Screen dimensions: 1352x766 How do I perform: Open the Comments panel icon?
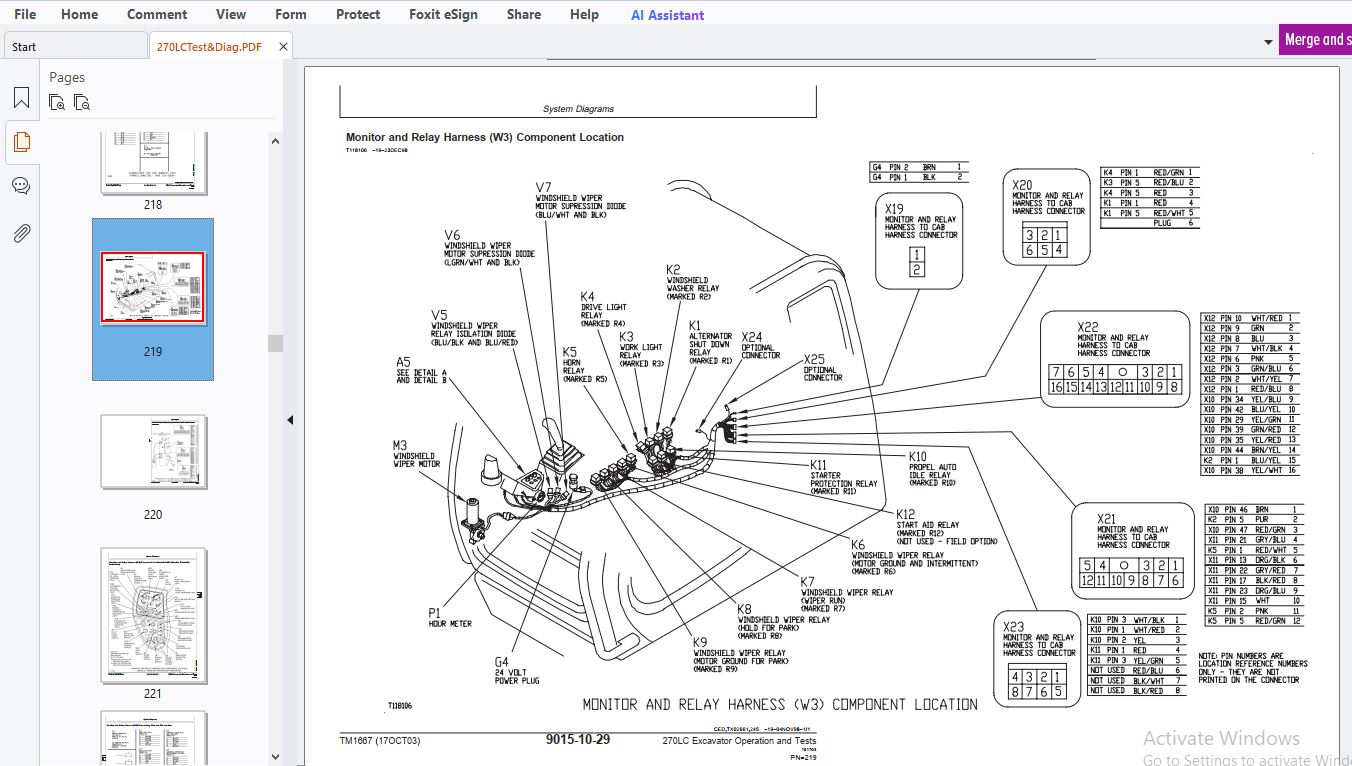[21, 186]
